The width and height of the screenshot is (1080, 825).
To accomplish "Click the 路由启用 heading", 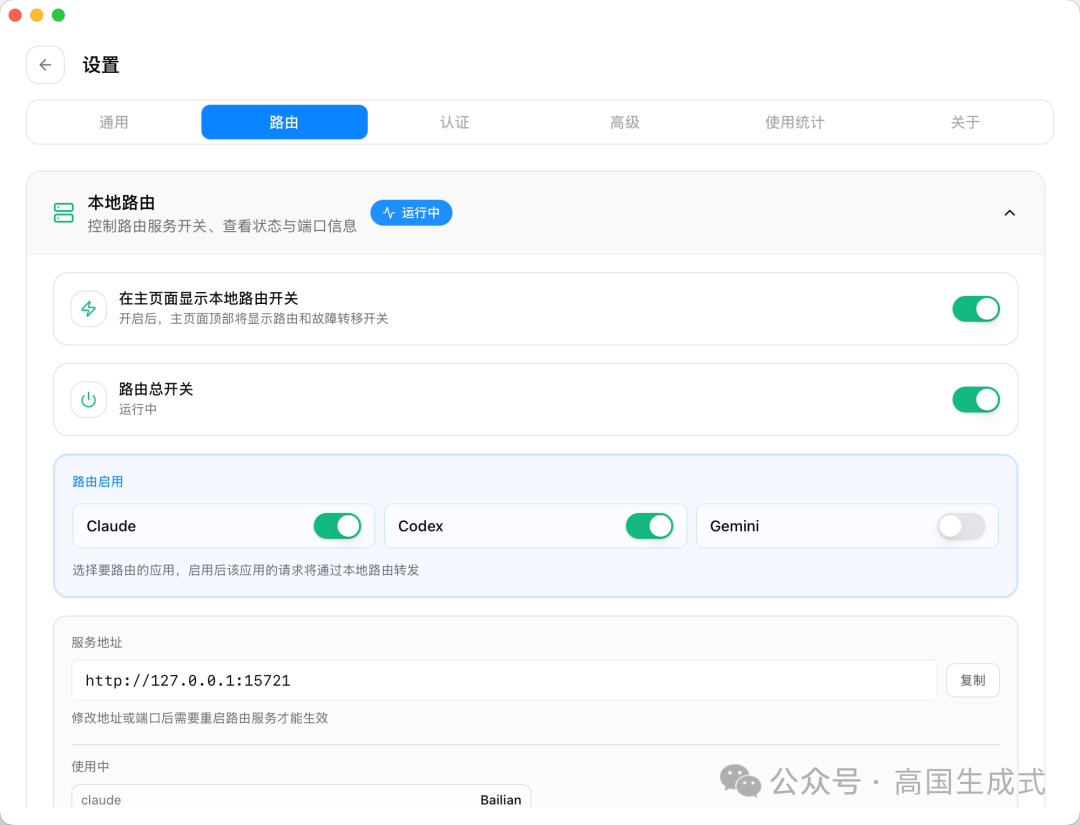I will pyautogui.click(x=98, y=481).
